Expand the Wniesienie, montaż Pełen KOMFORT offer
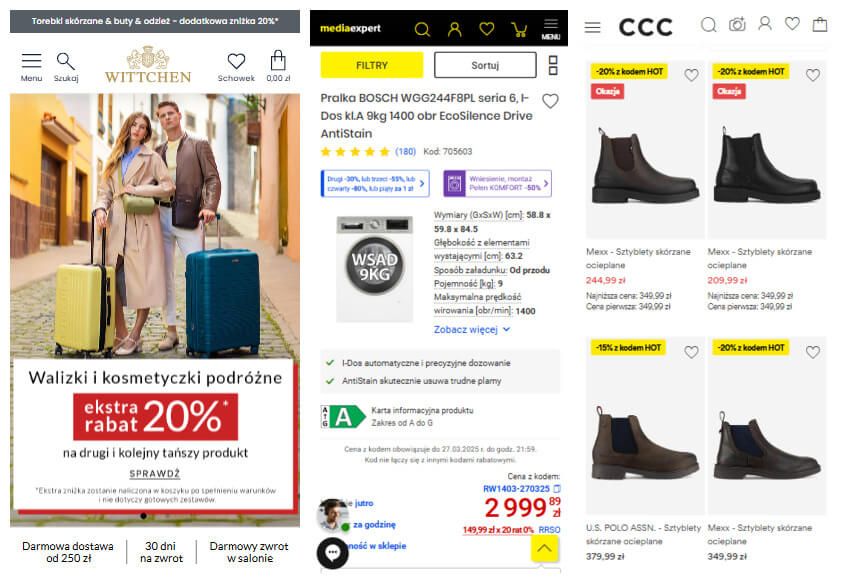The image size is (844, 583). pos(497,183)
